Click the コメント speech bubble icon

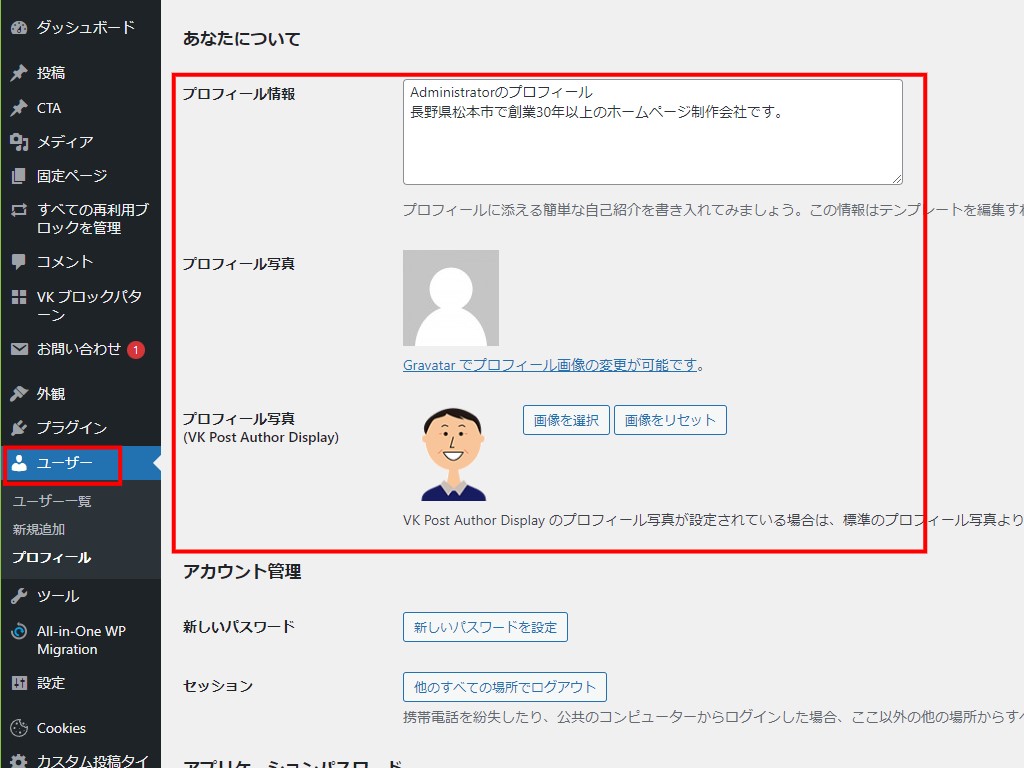point(19,262)
